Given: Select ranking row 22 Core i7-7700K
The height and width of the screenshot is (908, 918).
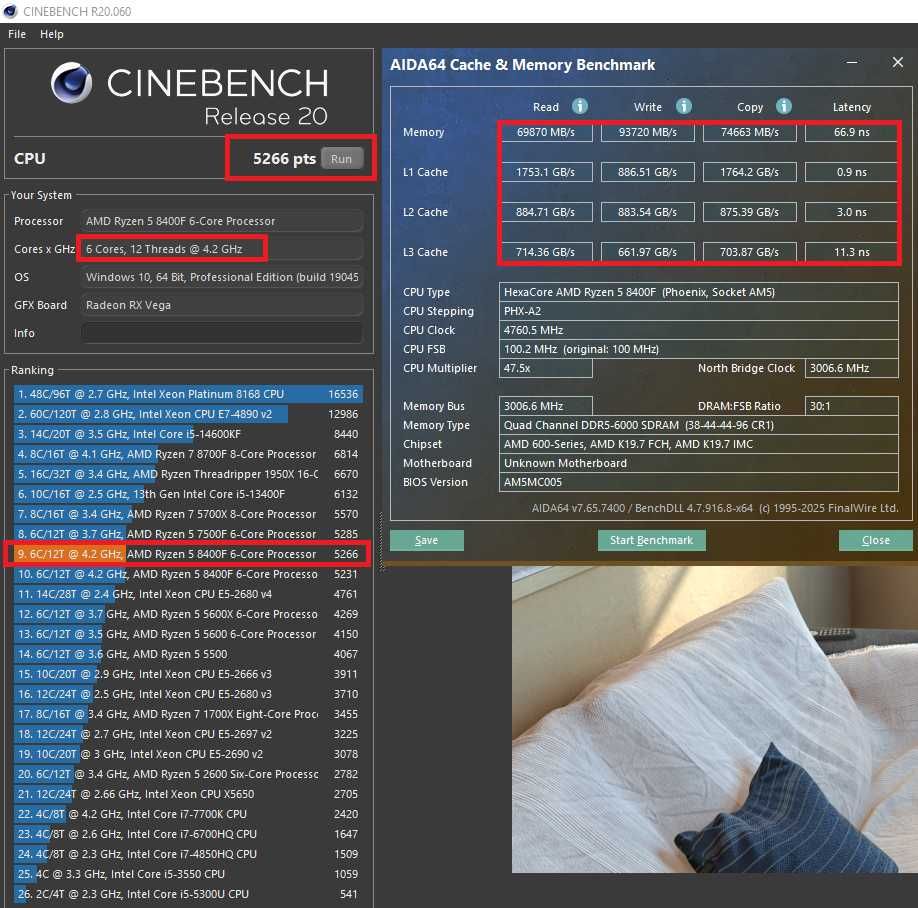Looking at the screenshot, I should pyautogui.click(x=188, y=814).
